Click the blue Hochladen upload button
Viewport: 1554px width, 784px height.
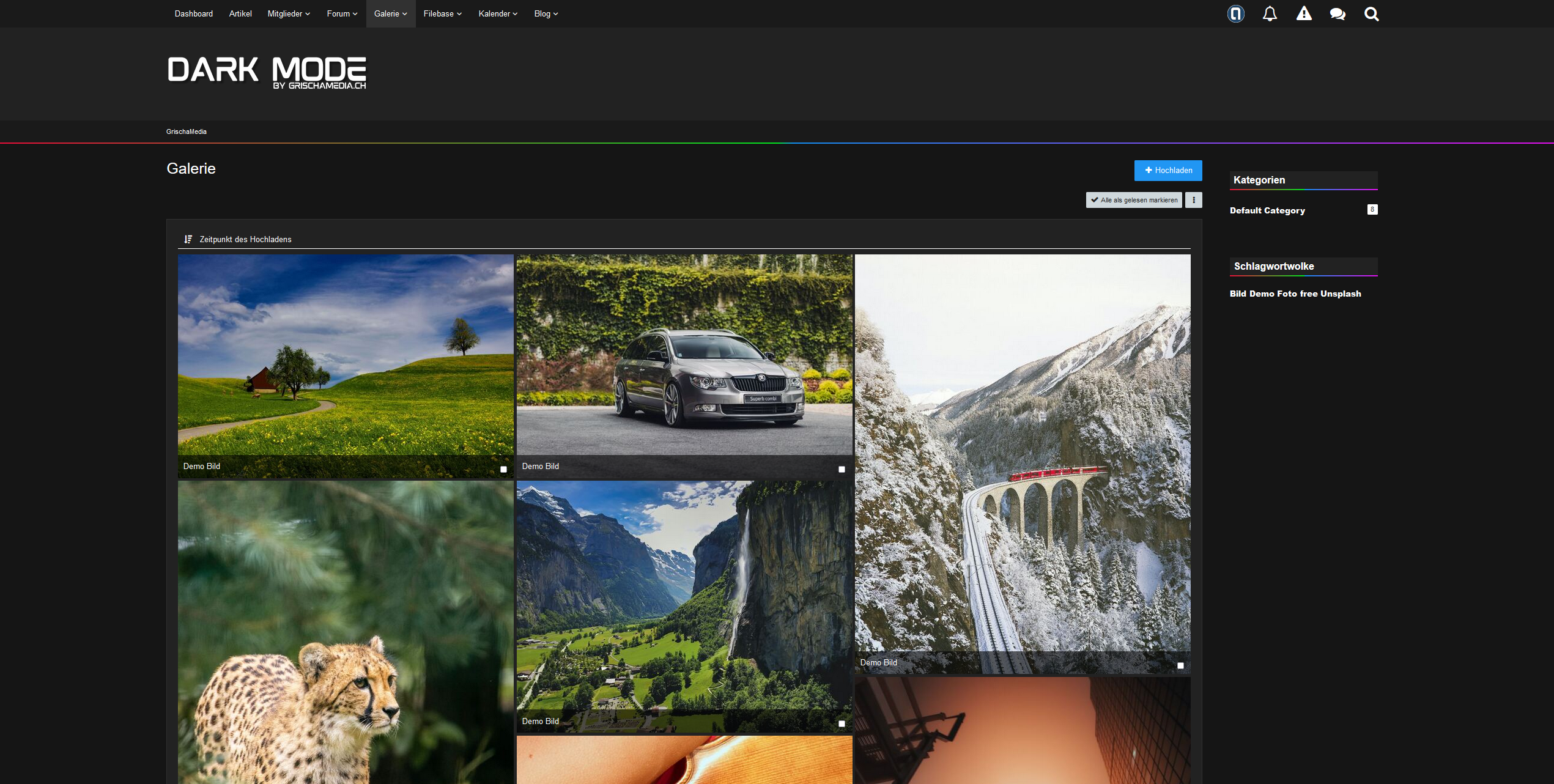coord(1167,171)
